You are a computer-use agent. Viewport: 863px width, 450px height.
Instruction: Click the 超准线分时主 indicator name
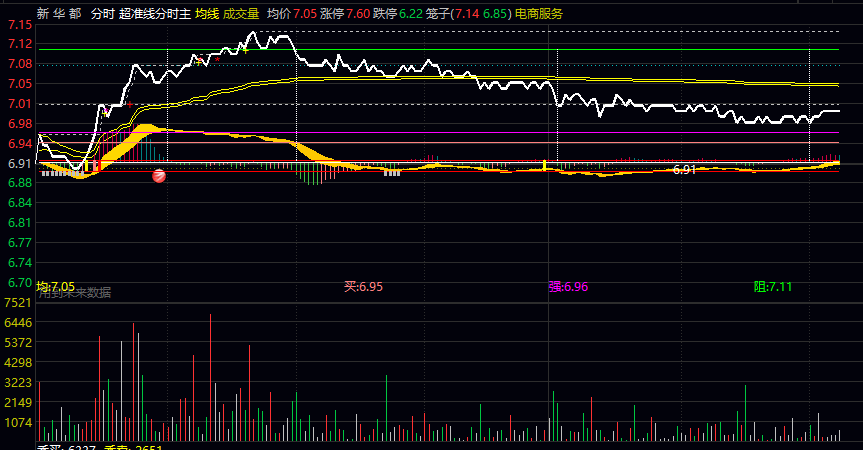click(155, 14)
